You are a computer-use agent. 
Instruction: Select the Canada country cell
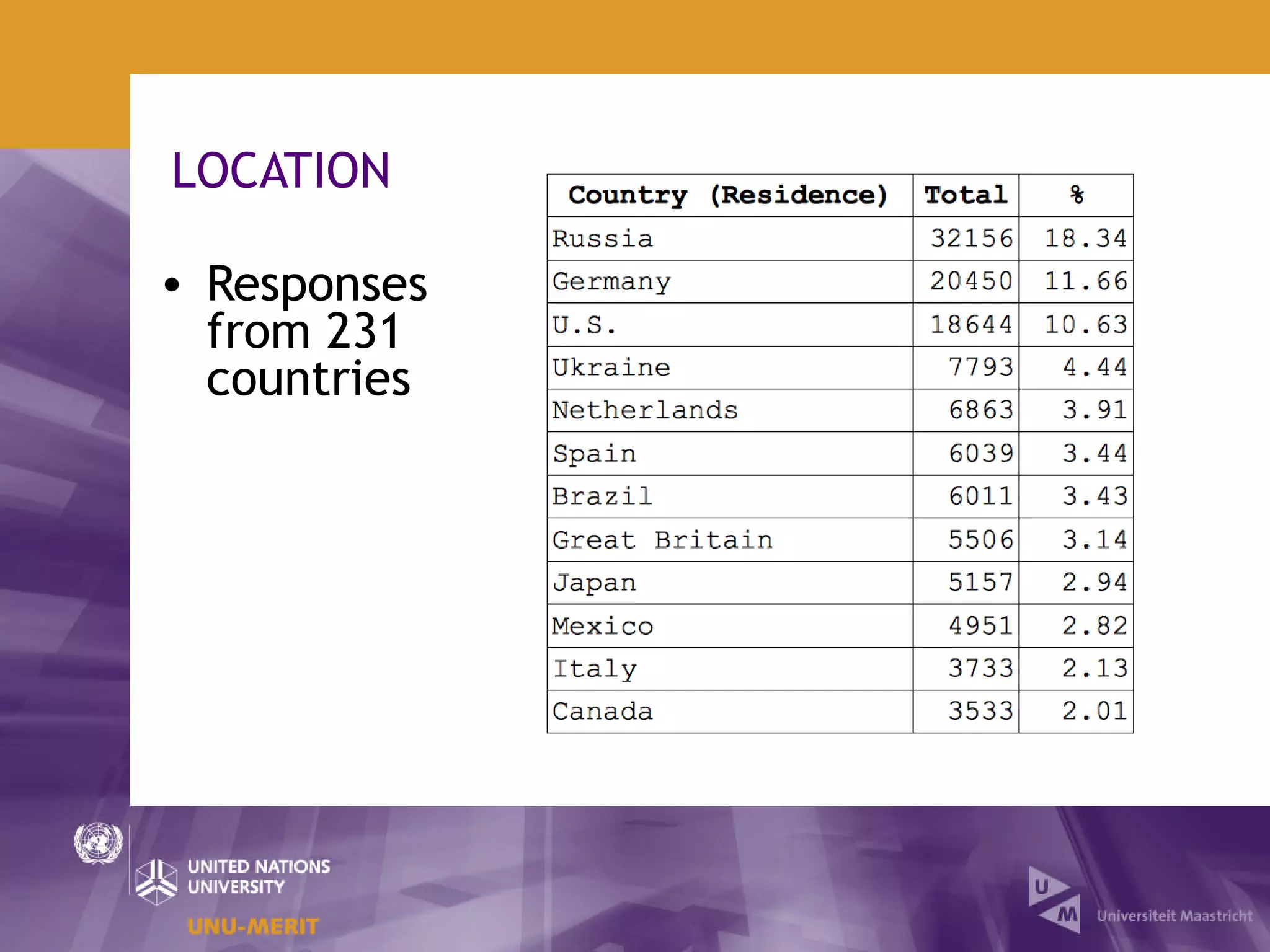pos(729,712)
